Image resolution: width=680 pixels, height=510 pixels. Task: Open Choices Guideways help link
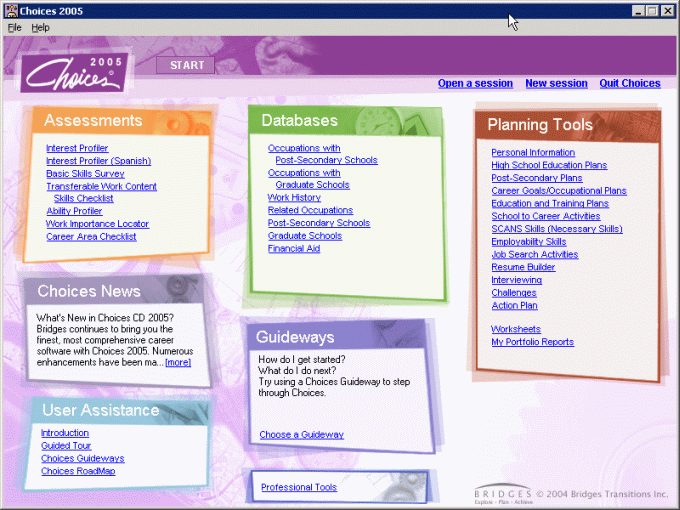tap(82, 458)
